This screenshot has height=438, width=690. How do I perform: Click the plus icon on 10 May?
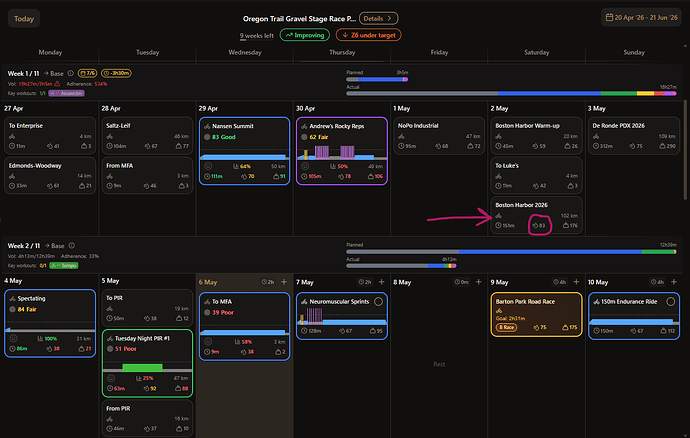click(x=674, y=282)
